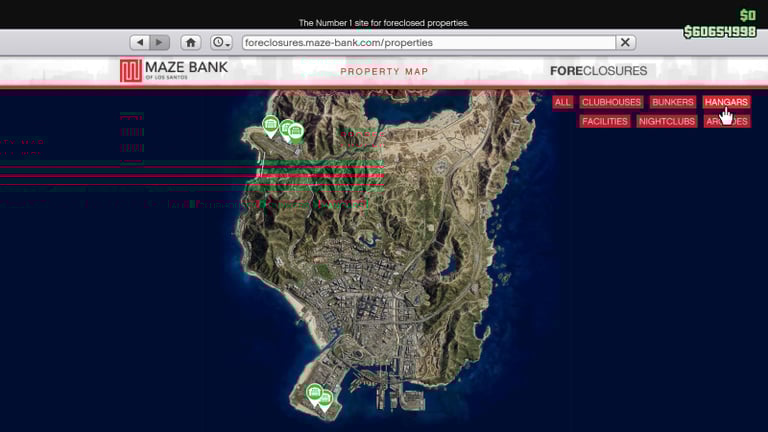768x432 pixels.
Task: Show ALL property types
Action: tap(562, 102)
